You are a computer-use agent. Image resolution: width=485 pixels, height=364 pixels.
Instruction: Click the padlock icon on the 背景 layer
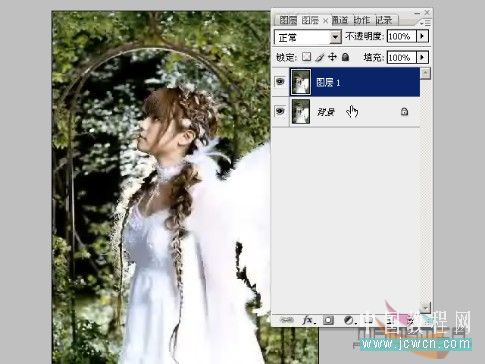pos(404,112)
